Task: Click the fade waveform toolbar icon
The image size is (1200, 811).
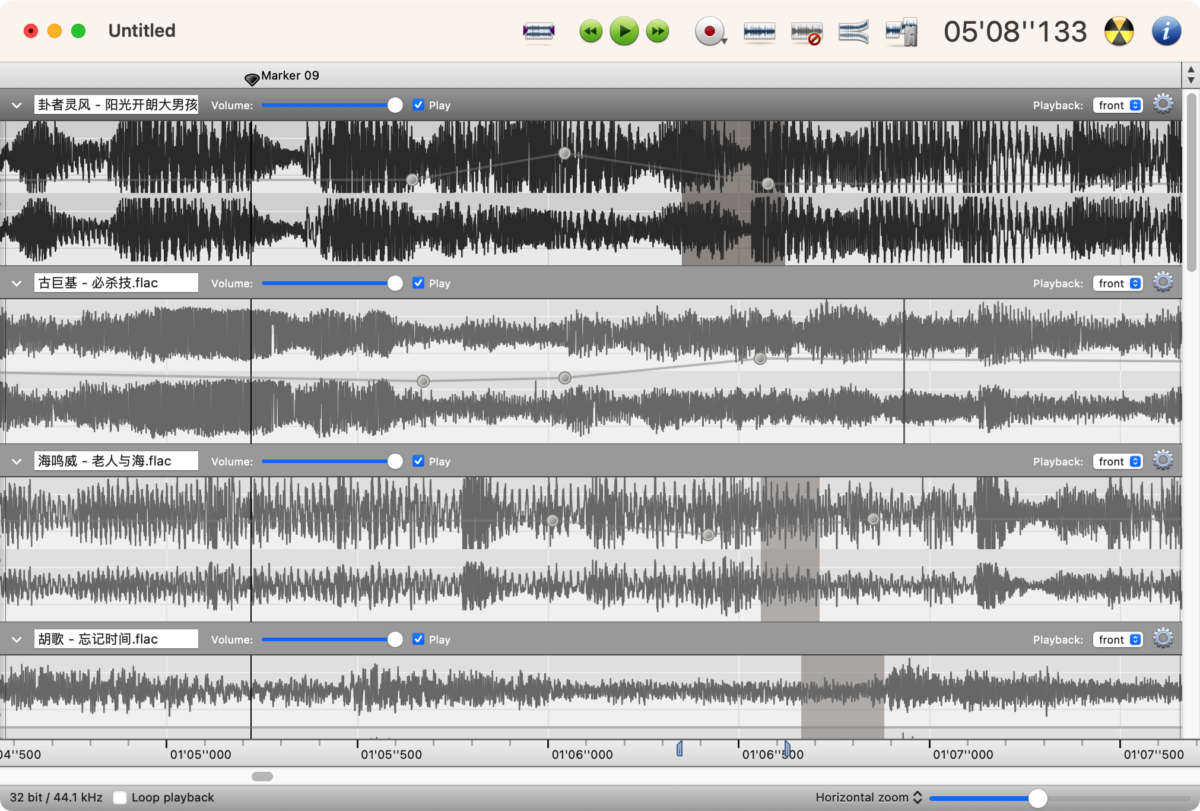Action: 853,32
